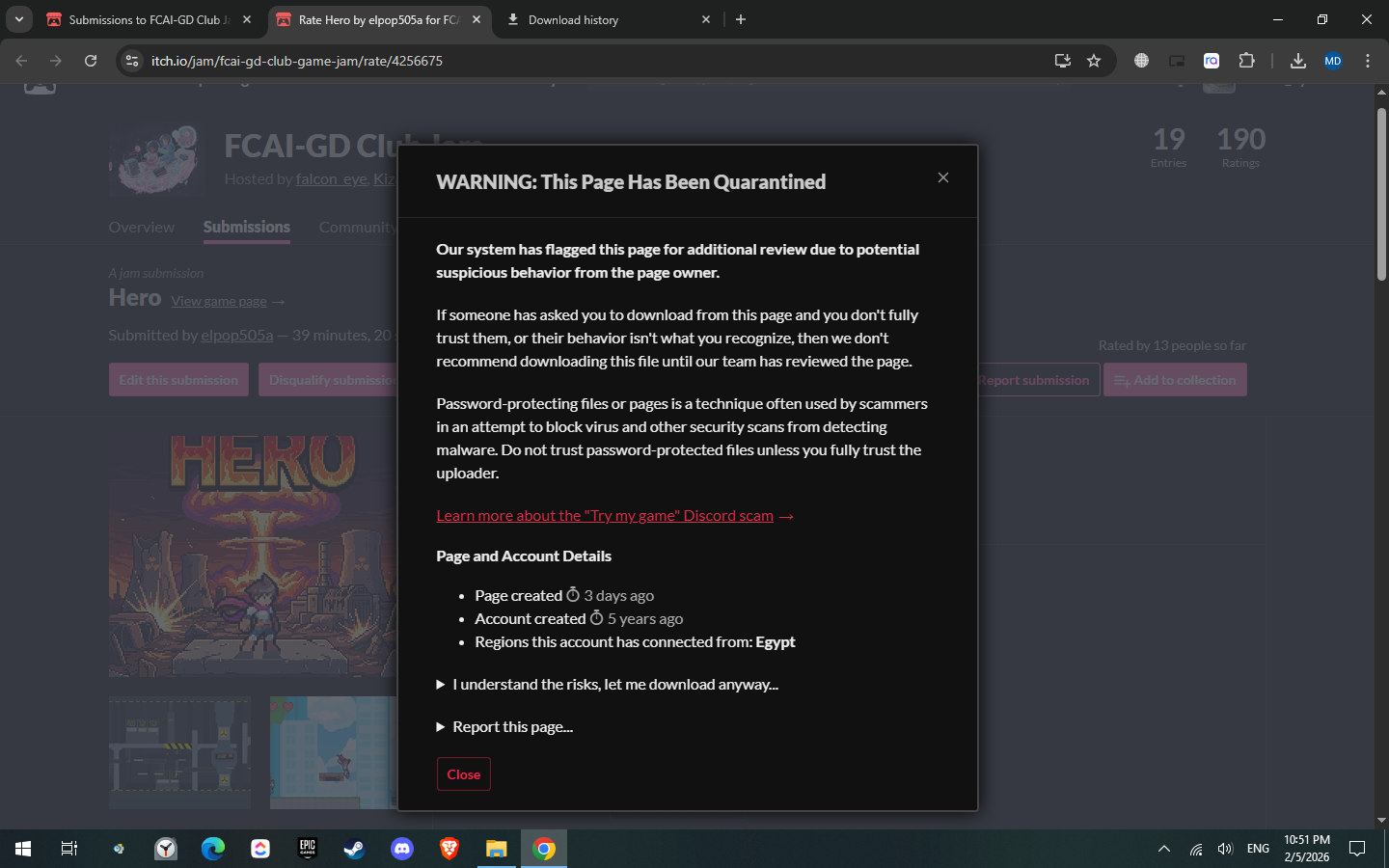1389x868 pixels.
Task: Show hidden system tray icons
Action: coord(1164,849)
